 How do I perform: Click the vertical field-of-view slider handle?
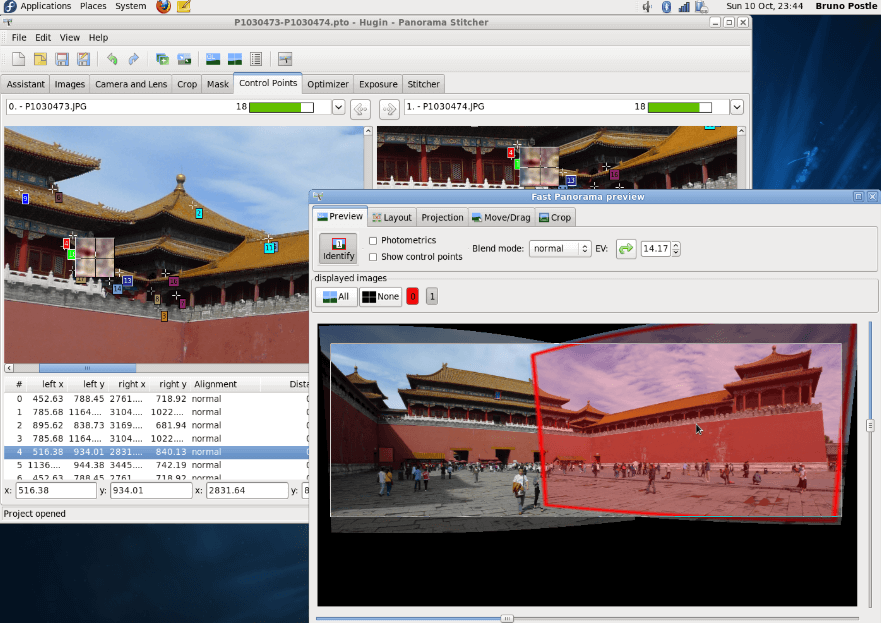pos(869,425)
